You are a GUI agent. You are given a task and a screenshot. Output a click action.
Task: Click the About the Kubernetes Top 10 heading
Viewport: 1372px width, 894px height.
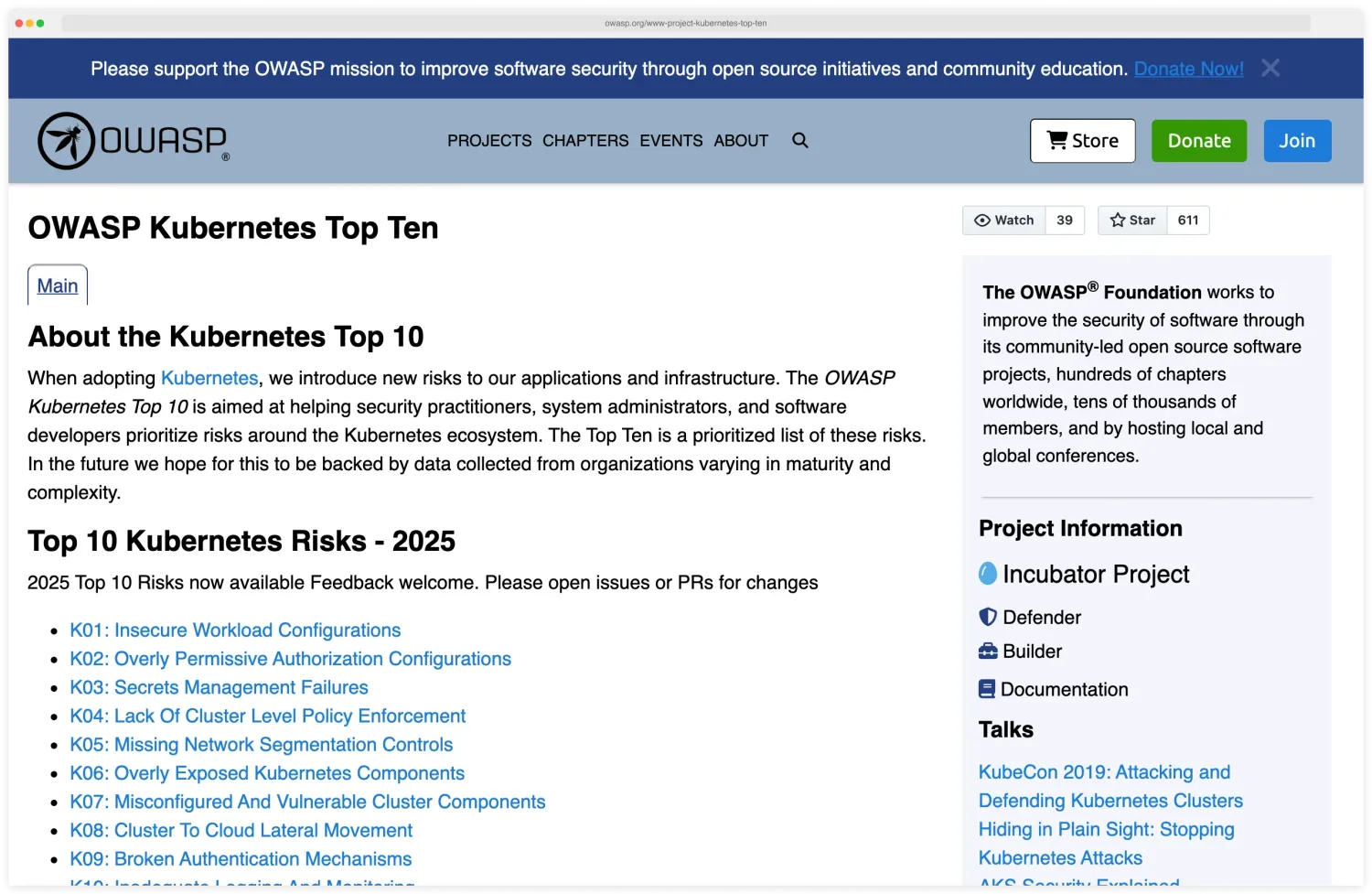pyautogui.click(x=226, y=337)
